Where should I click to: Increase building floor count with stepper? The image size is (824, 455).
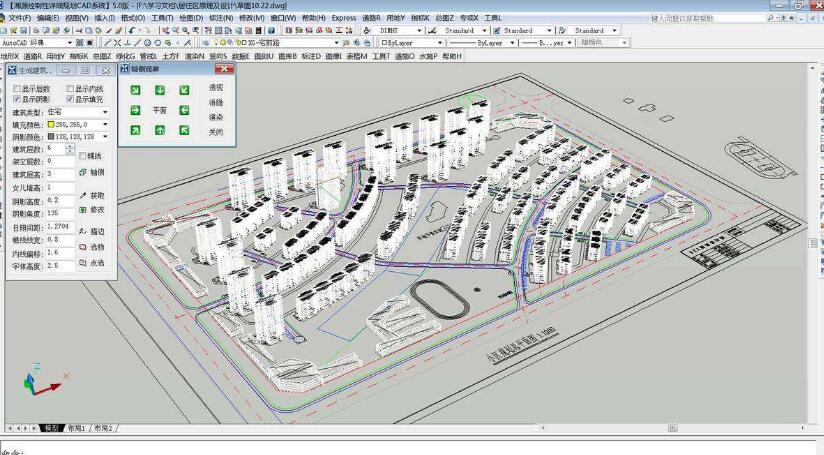tap(70, 147)
